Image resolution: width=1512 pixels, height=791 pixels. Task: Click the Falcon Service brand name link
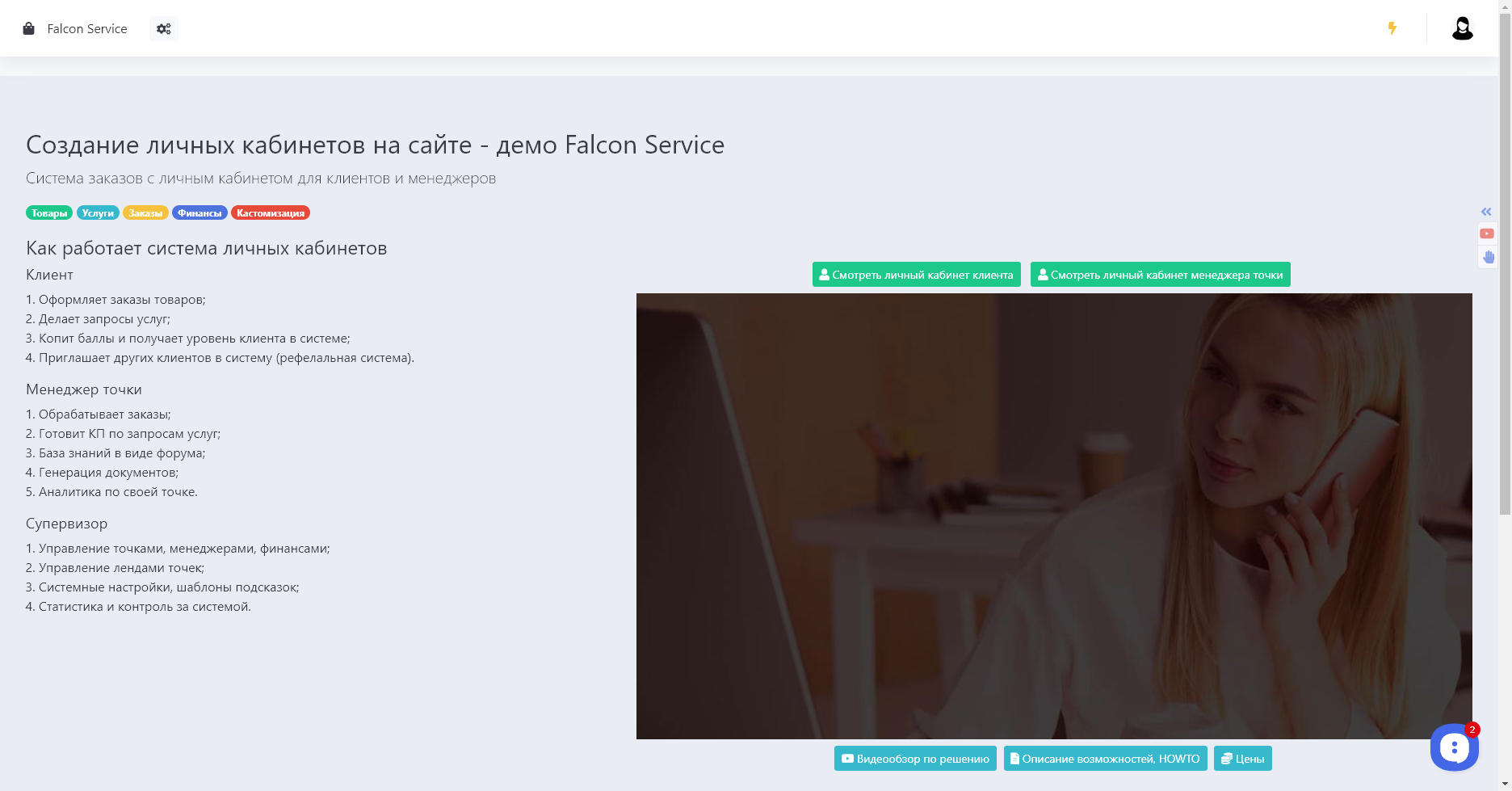(87, 29)
